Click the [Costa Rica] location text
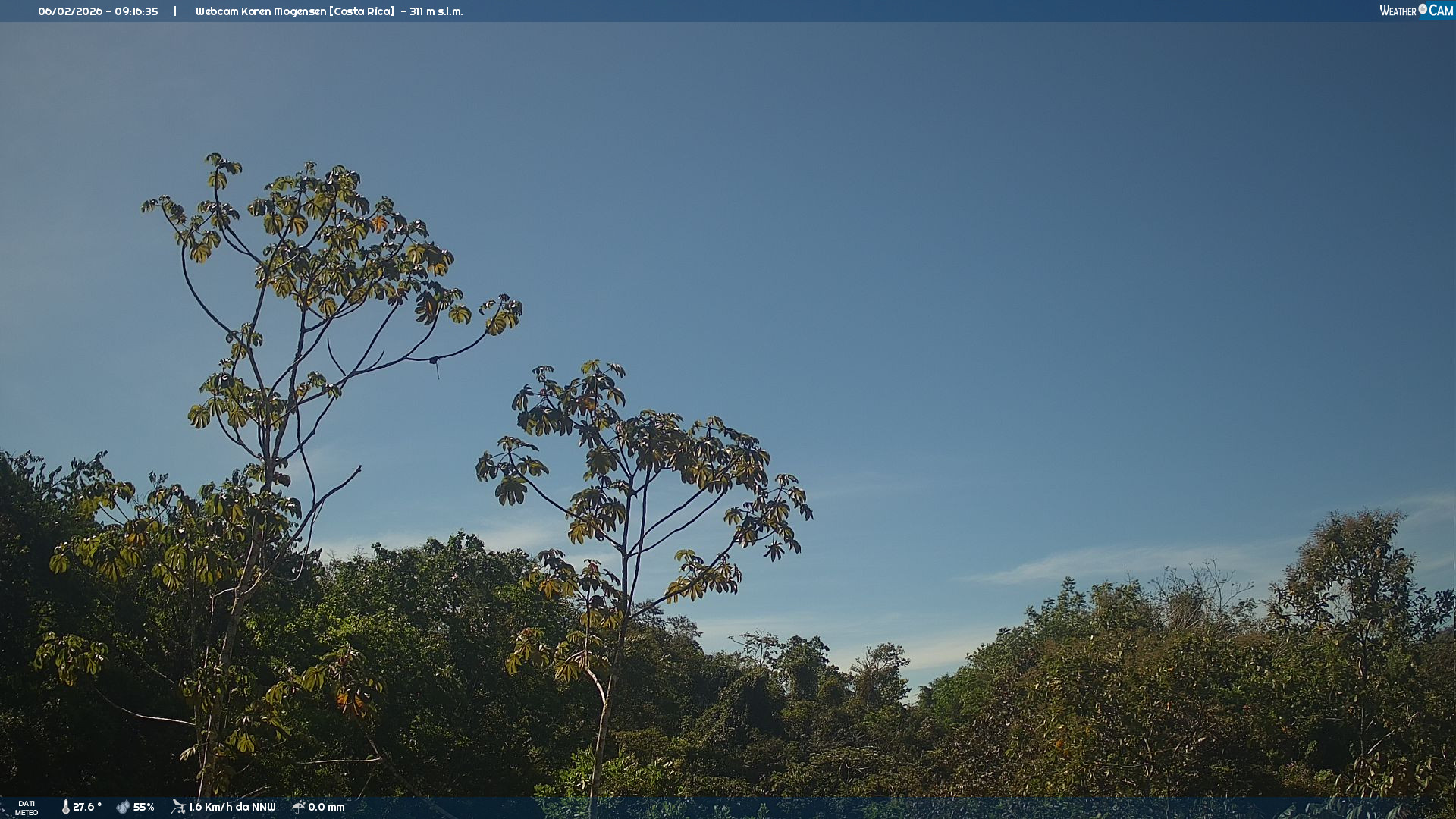This screenshot has width=1456, height=819. coord(362,11)
